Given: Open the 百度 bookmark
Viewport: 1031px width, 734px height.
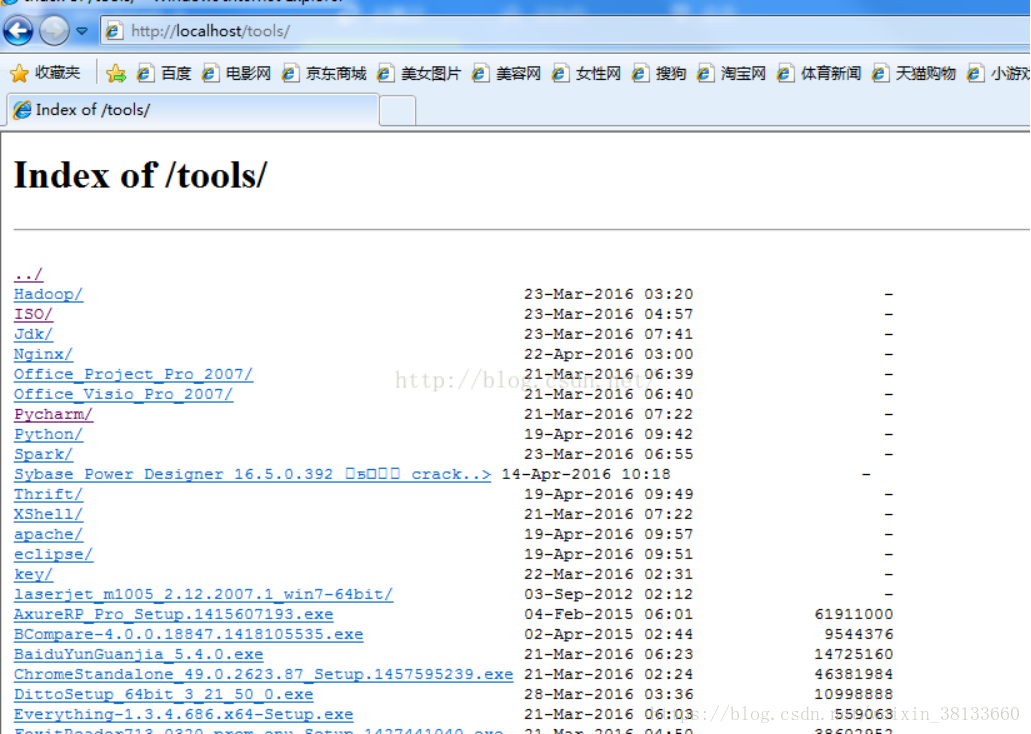Looking at the screenshot, I should coord(164,73).
